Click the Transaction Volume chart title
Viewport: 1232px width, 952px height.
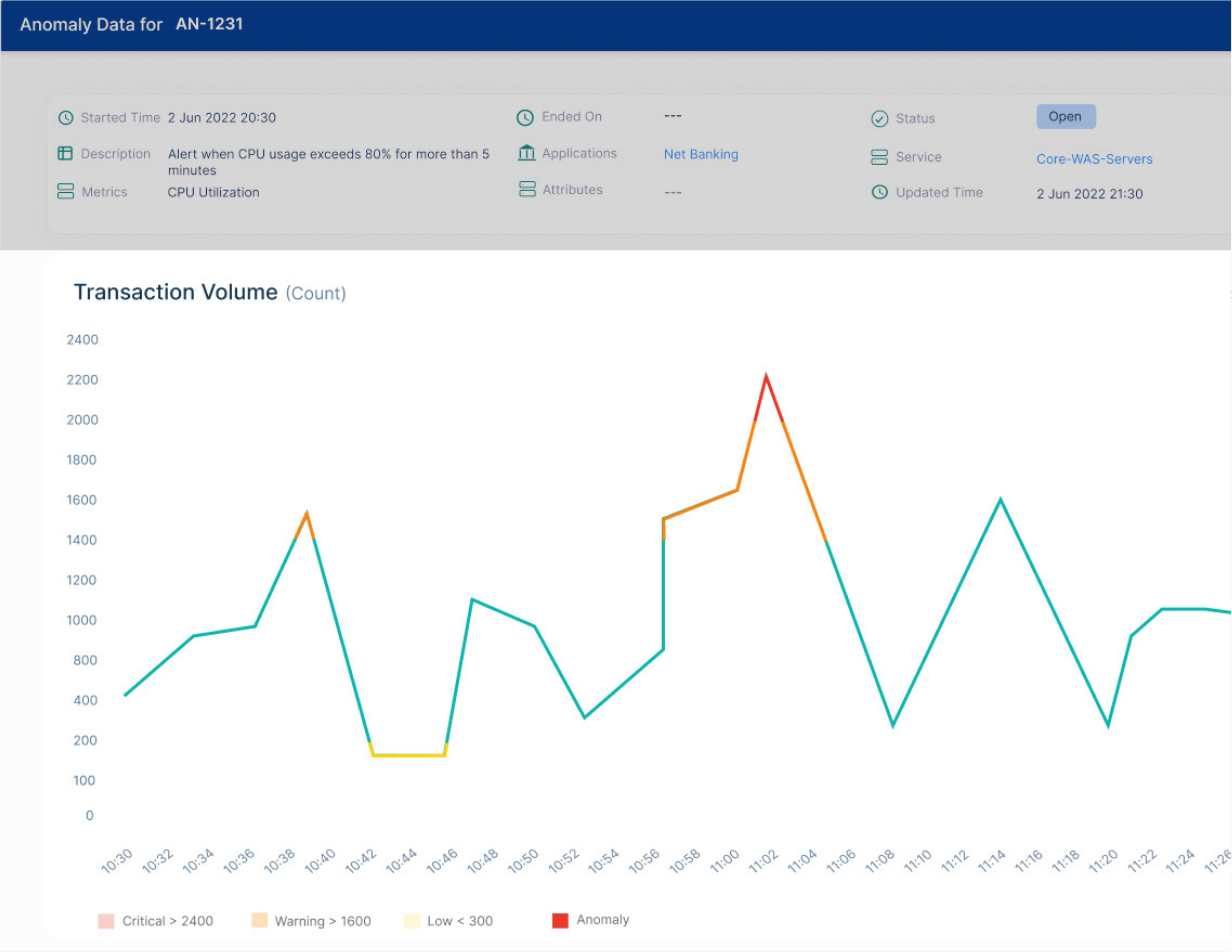(x=175, y=292)
